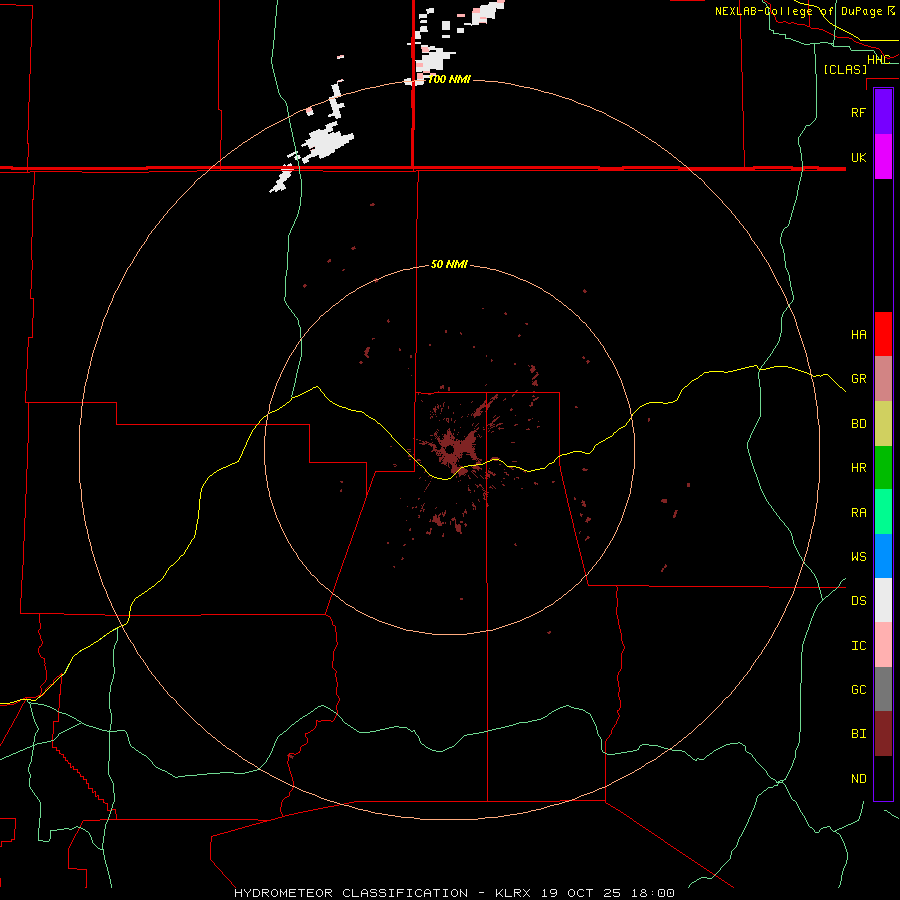900x900 pixels.
Task: Click the GC legend label text
Action: (858, 689)
